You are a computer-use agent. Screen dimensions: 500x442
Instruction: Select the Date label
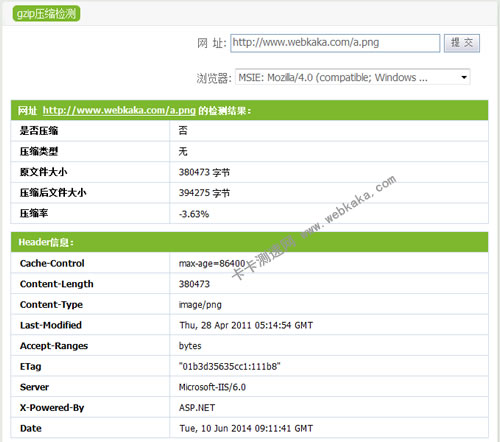[x=31, y=428]
